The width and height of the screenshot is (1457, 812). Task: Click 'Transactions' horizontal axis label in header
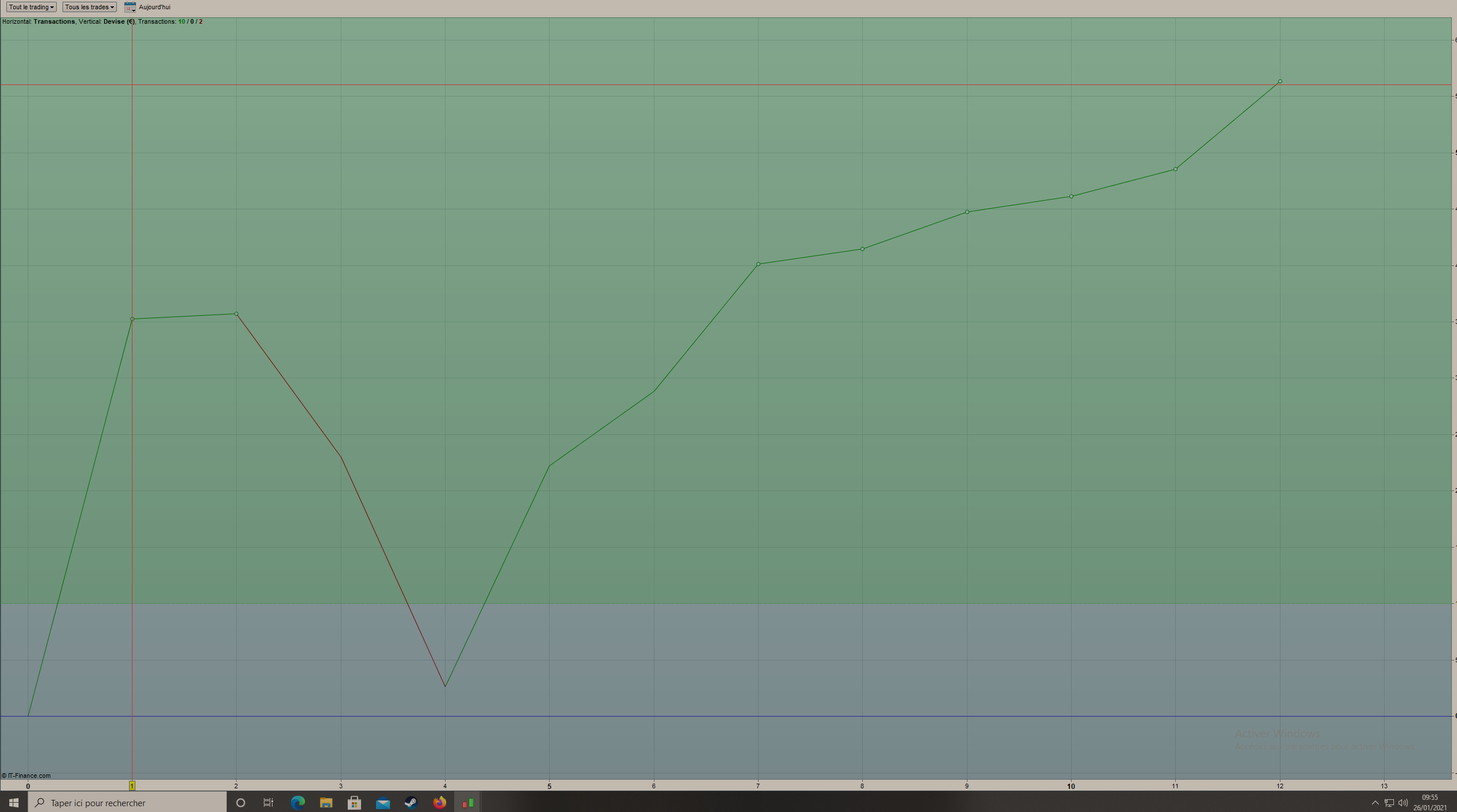[x=54, y=21]
